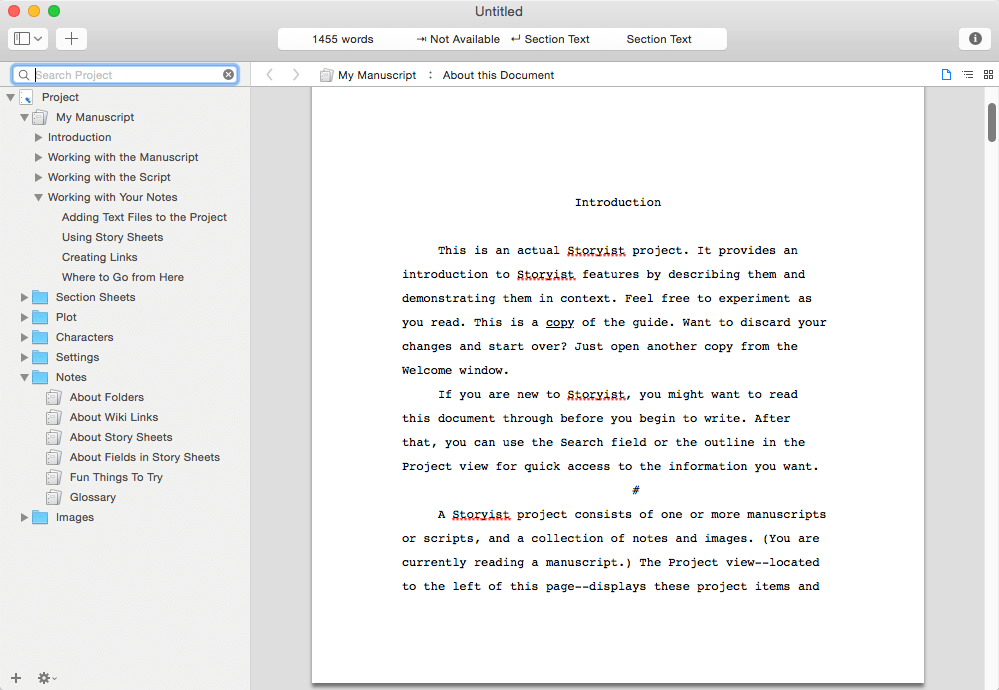Jump to previous Section Text marker

(550, 39)
